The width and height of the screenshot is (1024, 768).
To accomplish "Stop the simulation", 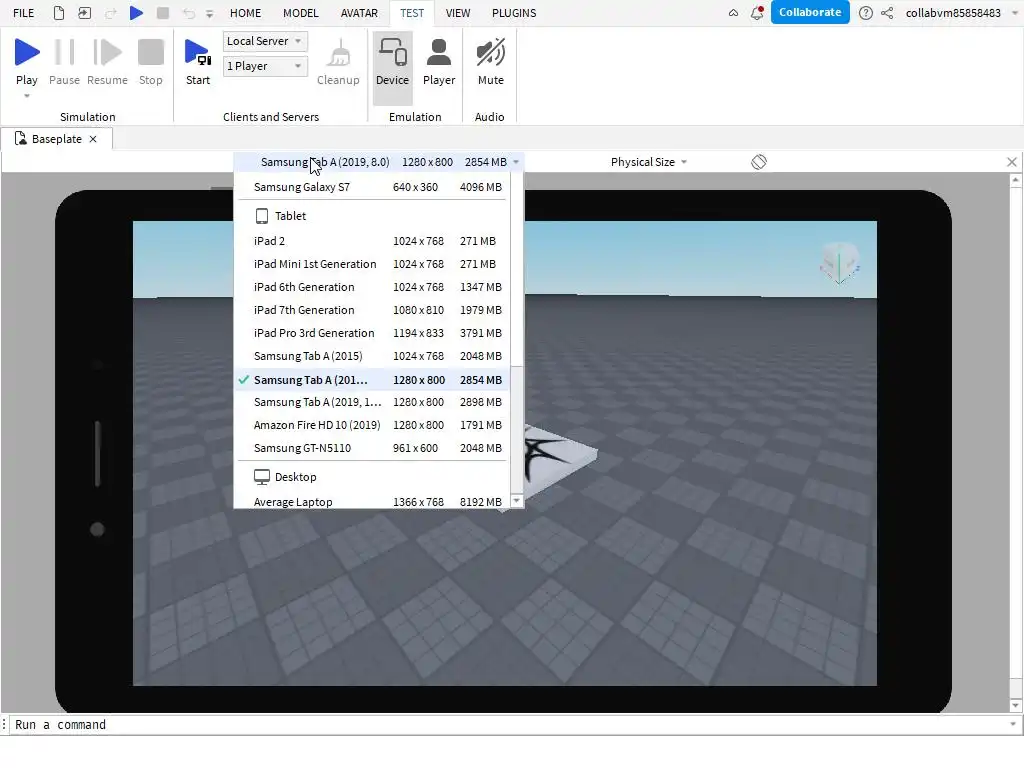I will pos(151,62).
